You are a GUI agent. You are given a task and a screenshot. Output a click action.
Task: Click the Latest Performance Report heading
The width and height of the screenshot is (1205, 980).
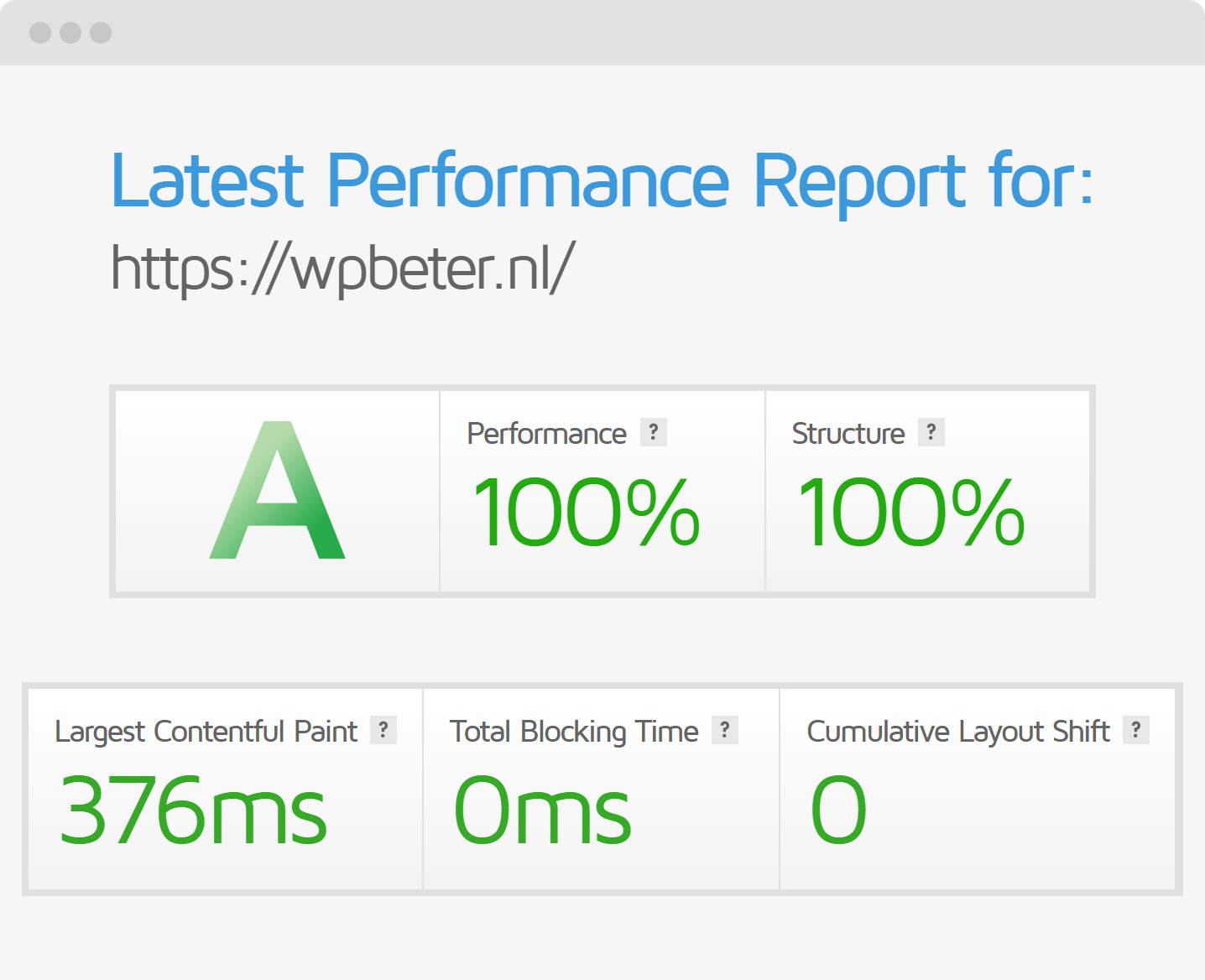[602, 183]
